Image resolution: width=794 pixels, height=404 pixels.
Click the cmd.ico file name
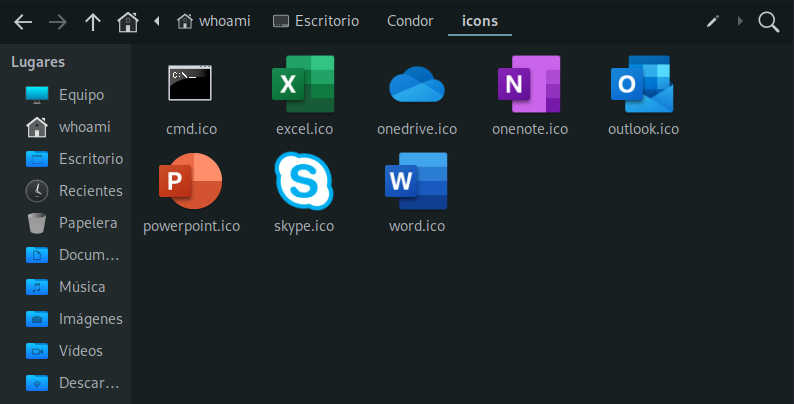(x=191, y=129)
